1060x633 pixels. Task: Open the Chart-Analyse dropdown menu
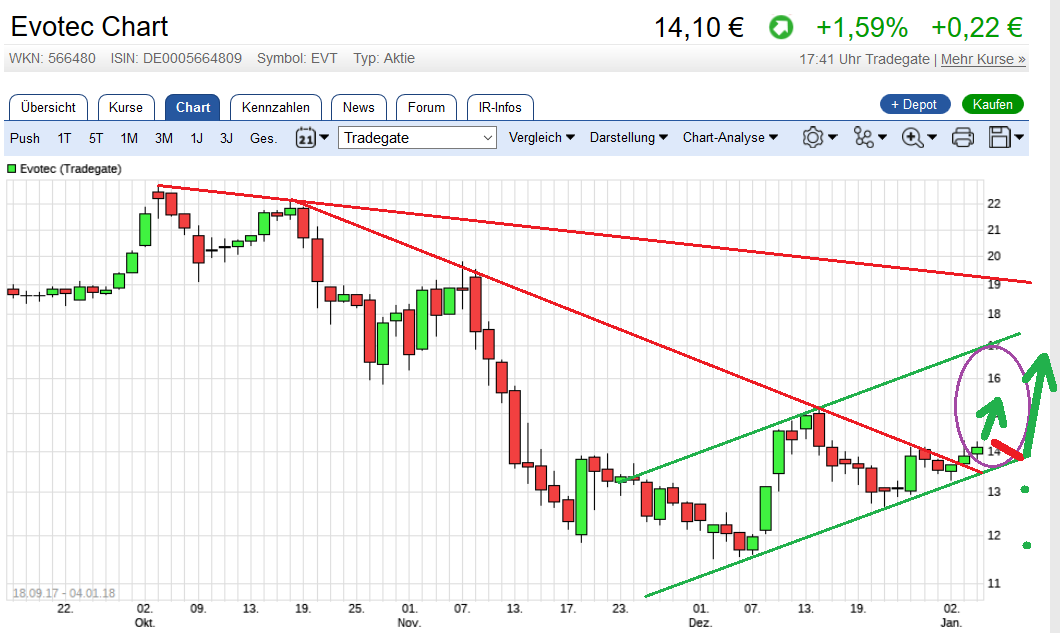(x=730, y=137)
